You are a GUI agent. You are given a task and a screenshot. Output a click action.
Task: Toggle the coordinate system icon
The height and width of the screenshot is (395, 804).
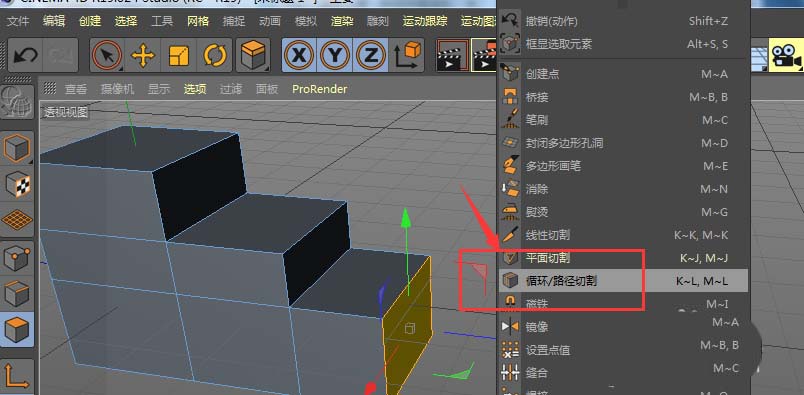coord(407,55)
